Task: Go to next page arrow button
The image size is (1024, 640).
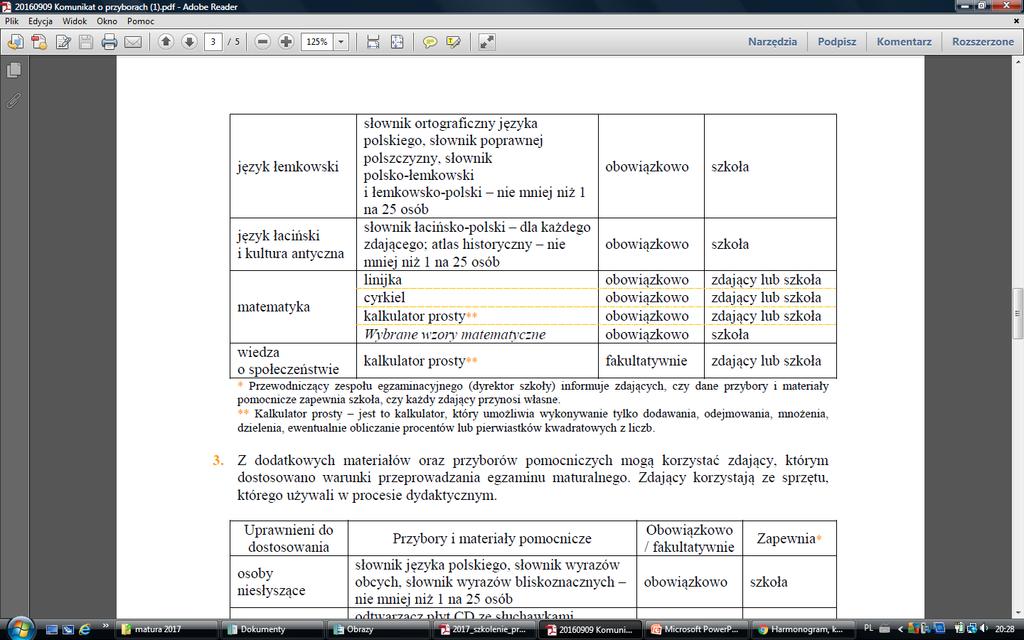Action: (189, 42)
